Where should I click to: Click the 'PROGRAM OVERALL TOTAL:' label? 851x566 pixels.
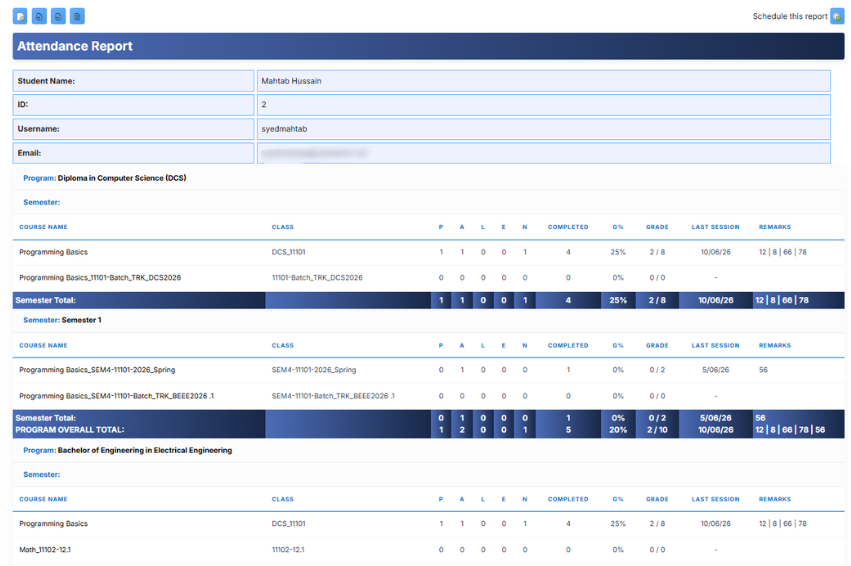pyautogui.click(x=69, y=430)
